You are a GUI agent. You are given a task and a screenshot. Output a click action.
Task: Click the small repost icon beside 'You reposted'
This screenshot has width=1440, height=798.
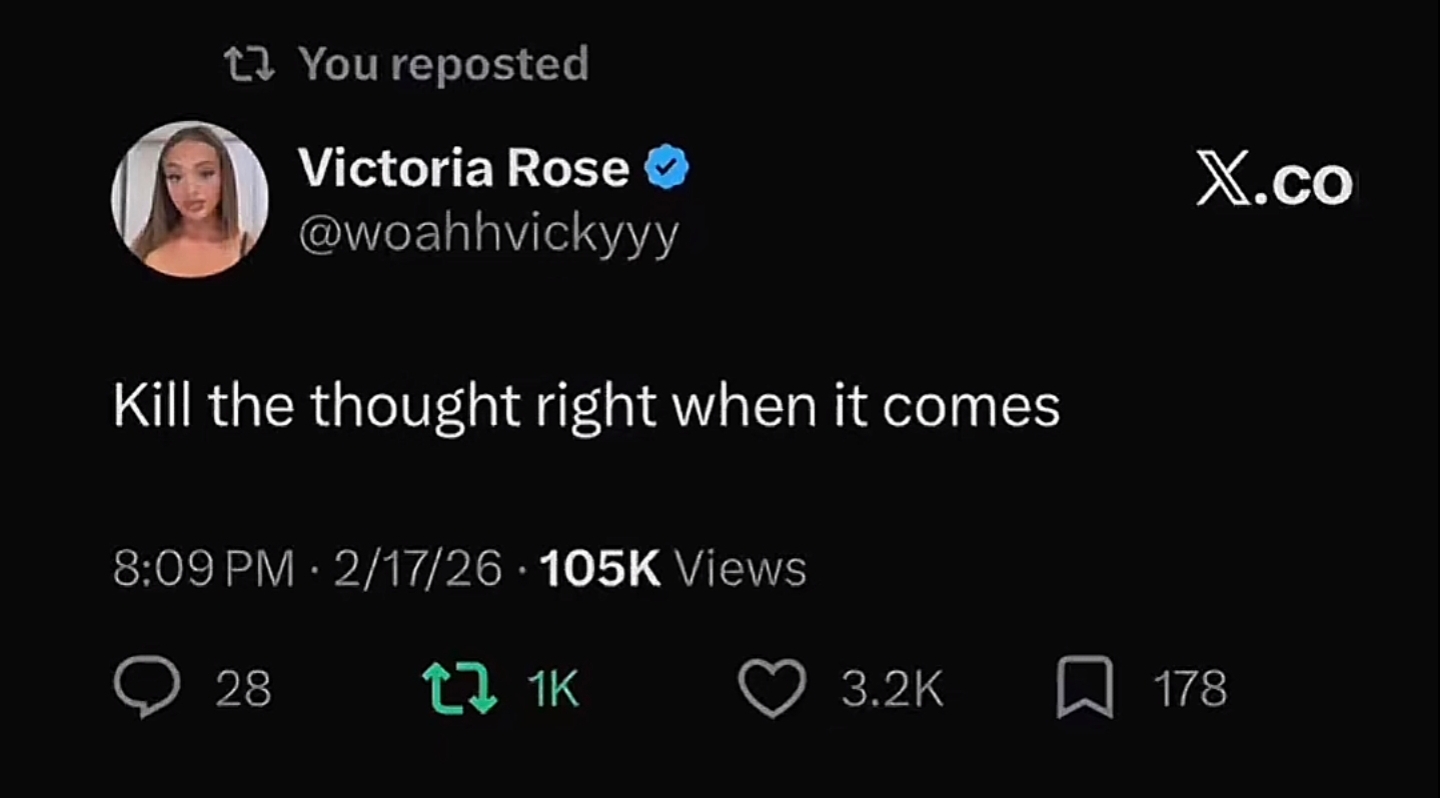tap(250, 66)
